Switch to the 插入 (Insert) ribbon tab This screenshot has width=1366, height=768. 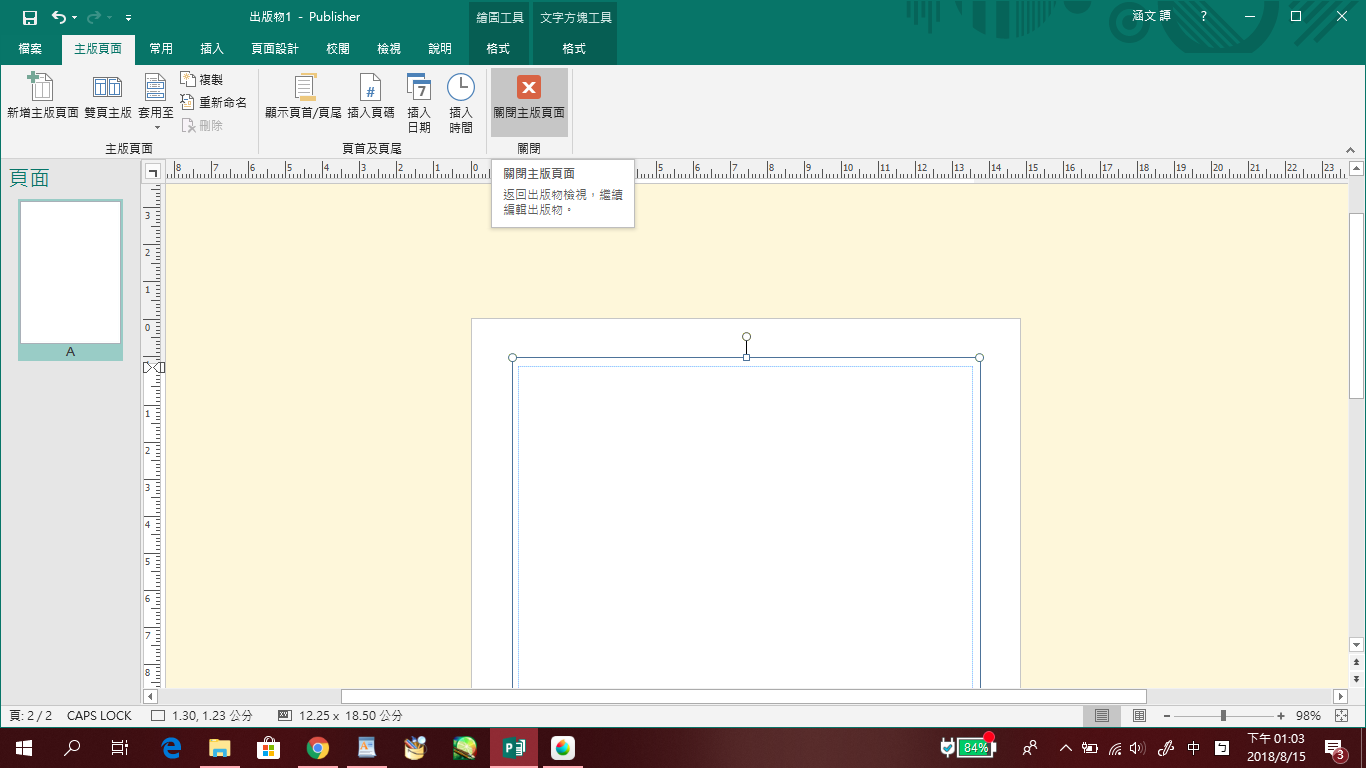[x=212, y=49]
